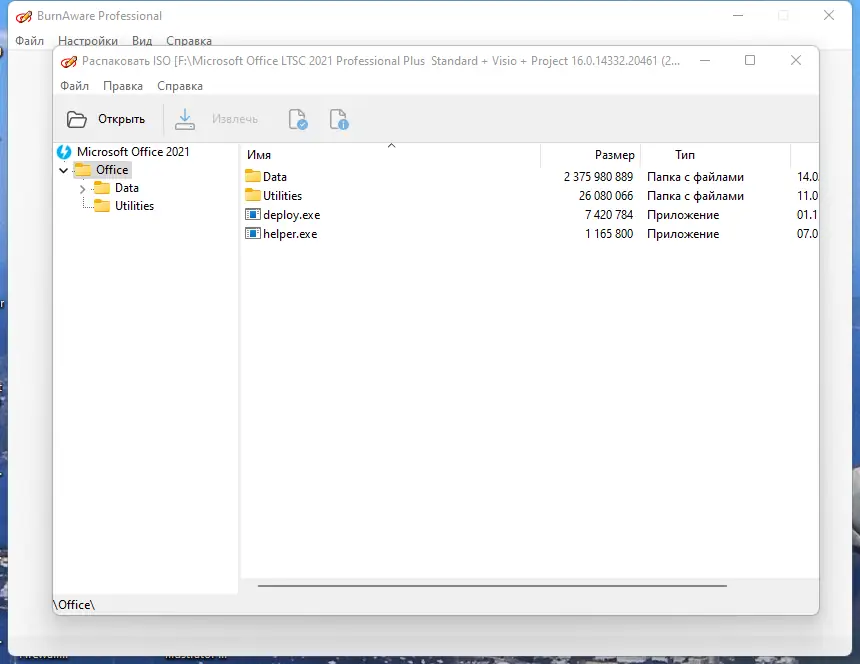This screenshot has width=860, height=664.
Task: Select the Utilities name in file list
Action: (x=282, y=196)
